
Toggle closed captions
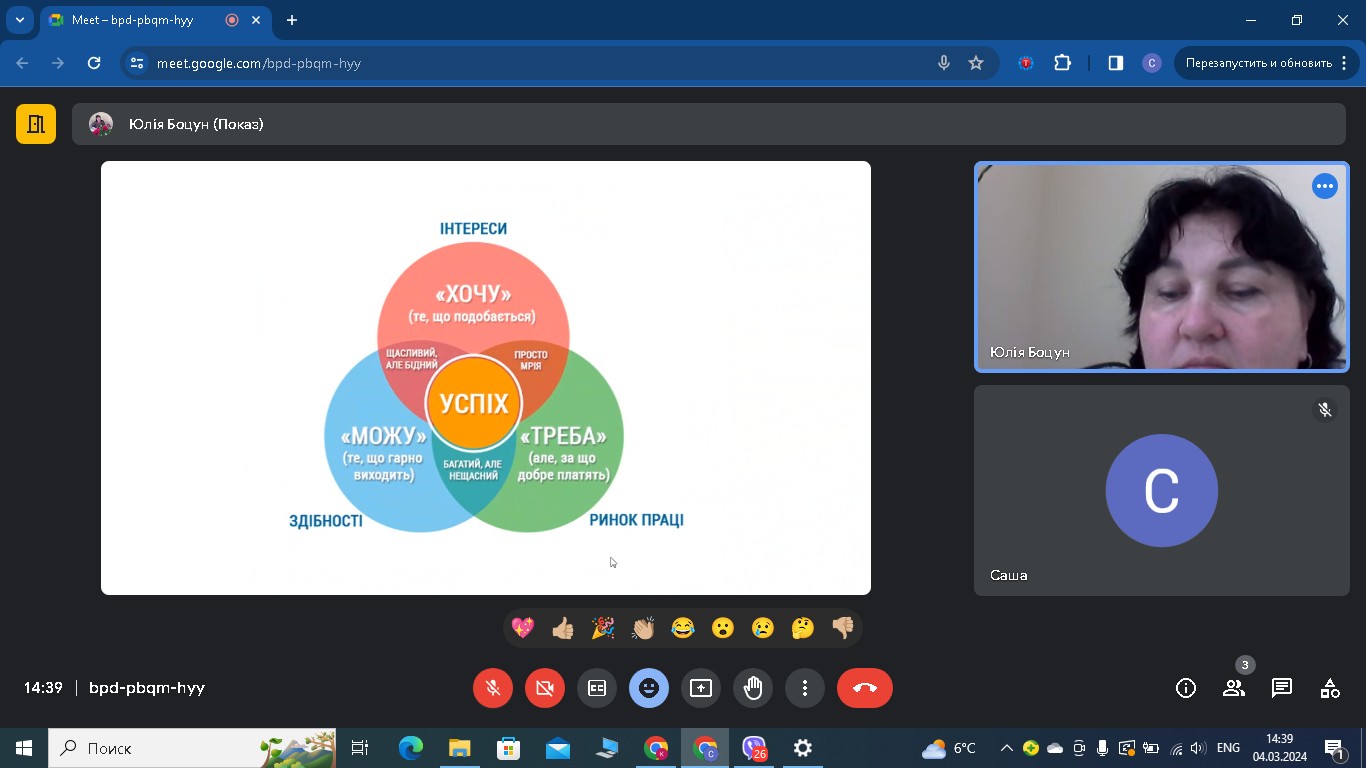[x=597, y=688]
